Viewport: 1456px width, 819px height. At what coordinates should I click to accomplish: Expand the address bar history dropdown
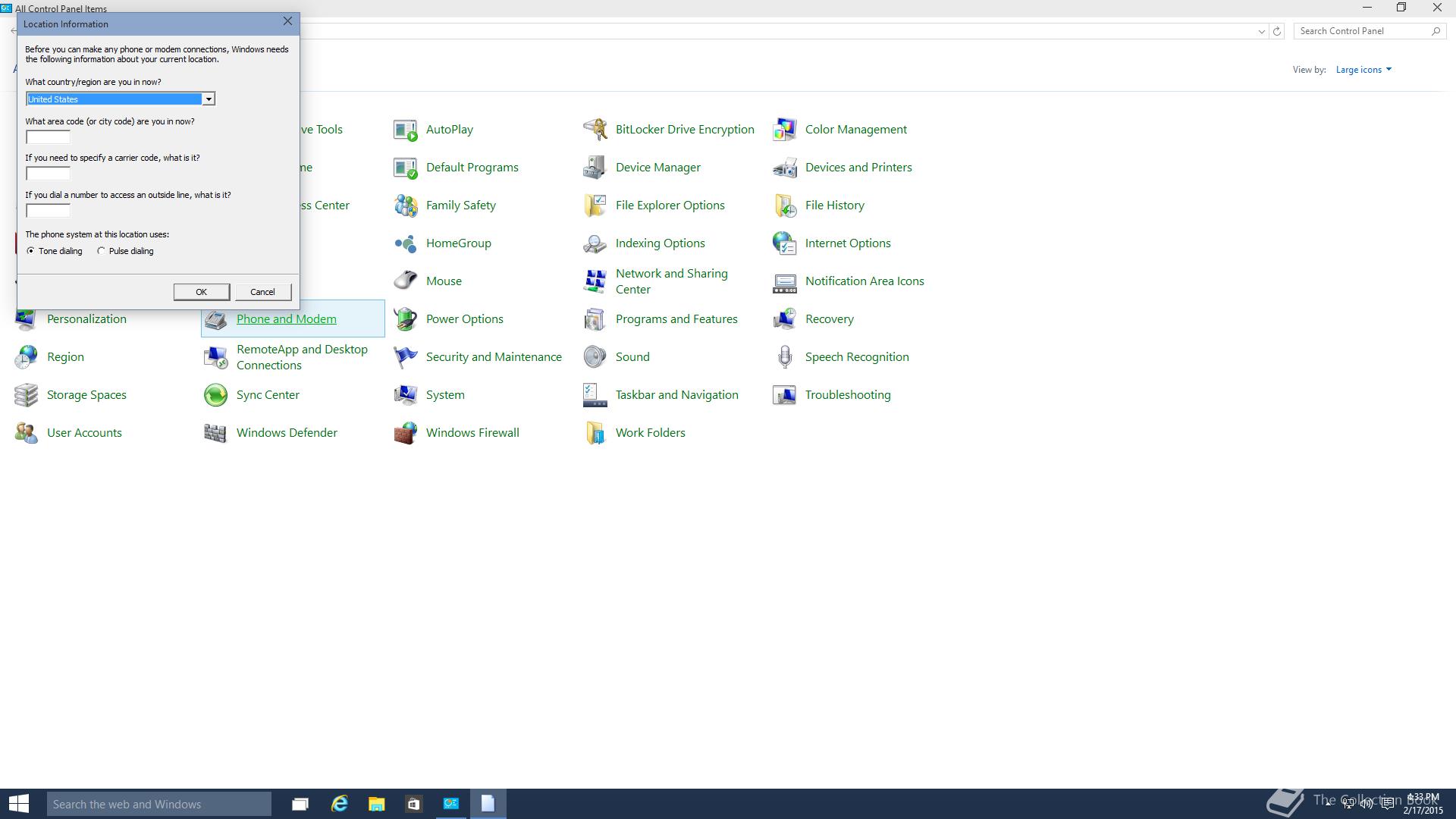point(1261,31)
